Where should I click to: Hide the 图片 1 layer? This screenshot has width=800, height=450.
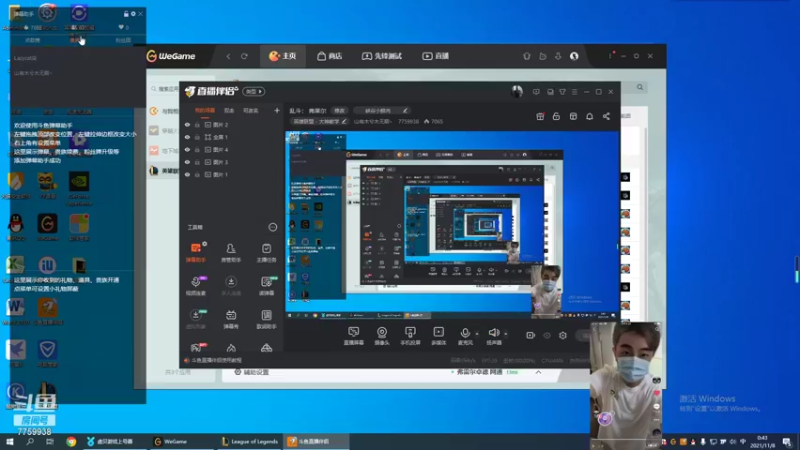click(187, 174)
